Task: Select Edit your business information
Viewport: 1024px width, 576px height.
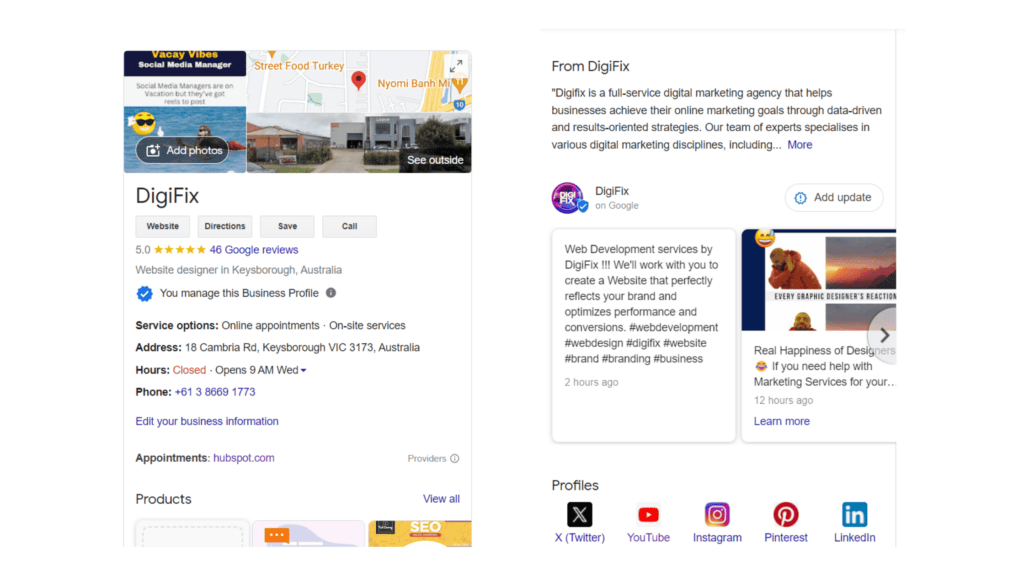Action: pyautogui.click(x=206, y=421)
